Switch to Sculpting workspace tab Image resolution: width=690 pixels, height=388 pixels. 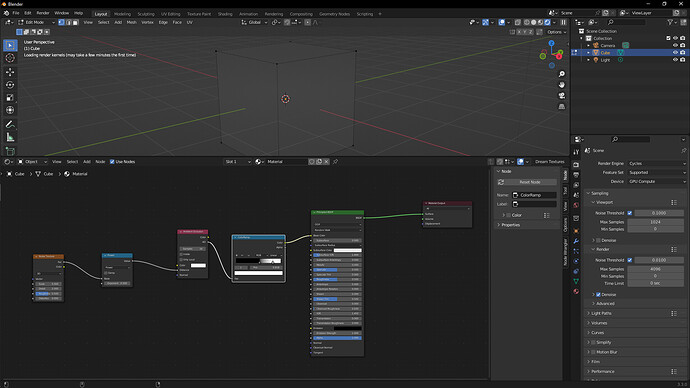pyautogui.click(x=146, y=14)
